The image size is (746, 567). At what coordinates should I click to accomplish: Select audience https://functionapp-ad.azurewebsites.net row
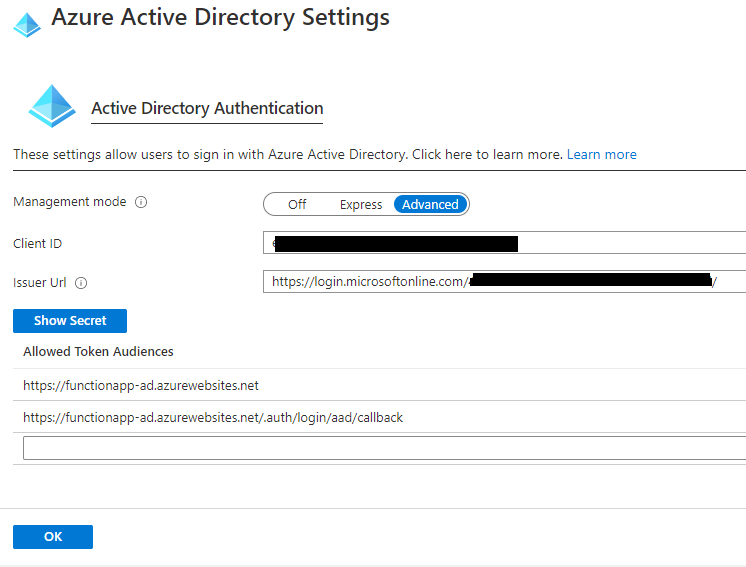tap(379, 385)
